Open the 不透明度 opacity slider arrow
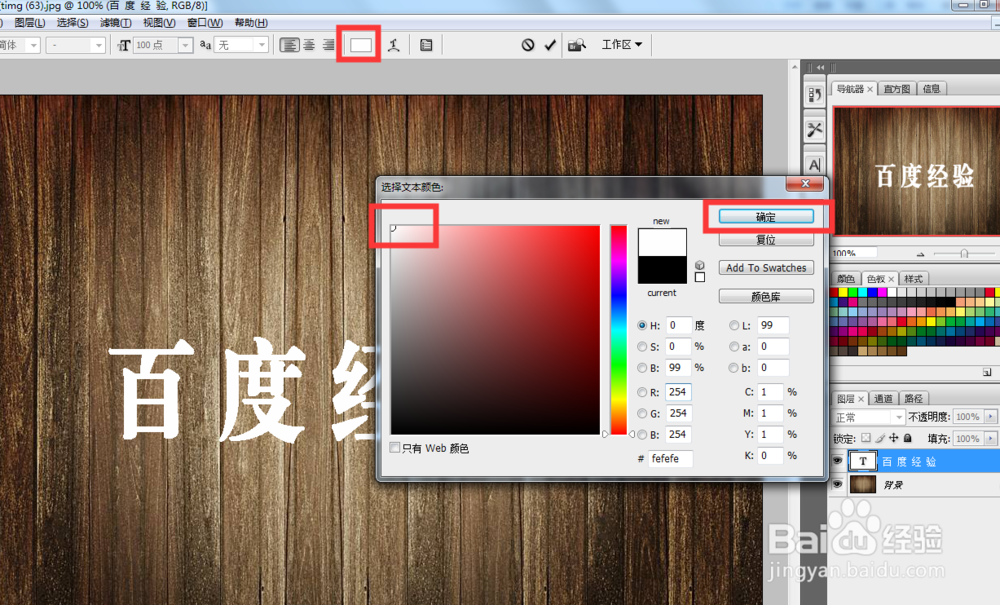The image size is (1000, 605). point(990,417)
